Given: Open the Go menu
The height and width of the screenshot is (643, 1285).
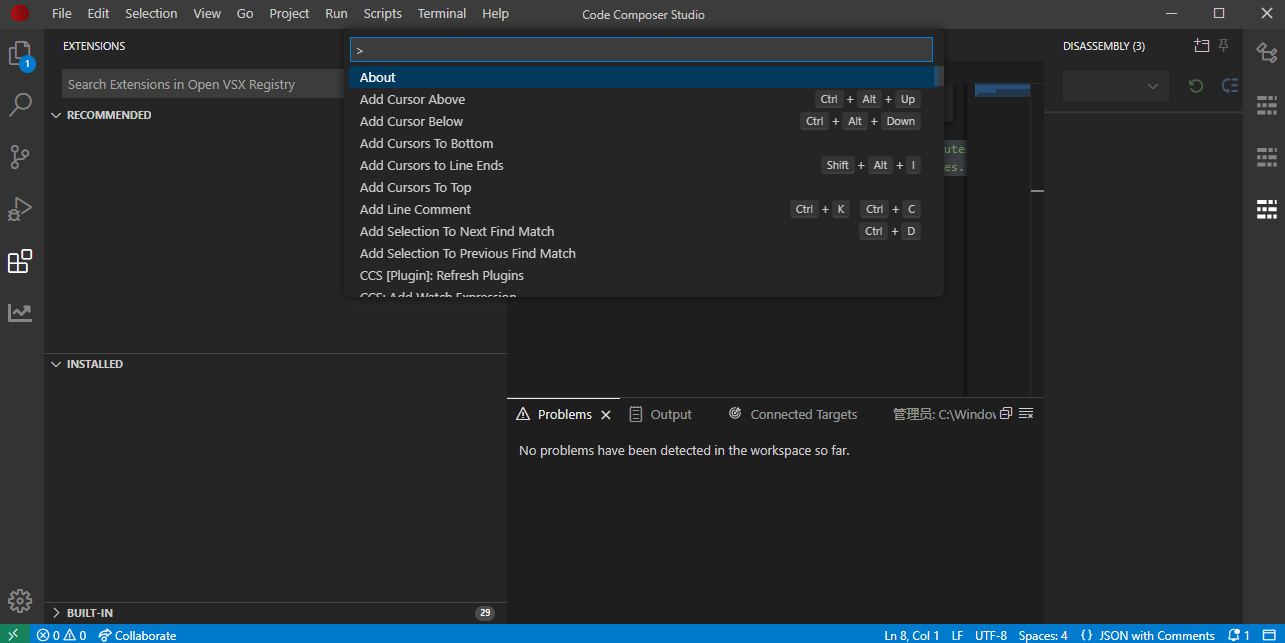Looking at the screenshot, I should click(245, 14).
